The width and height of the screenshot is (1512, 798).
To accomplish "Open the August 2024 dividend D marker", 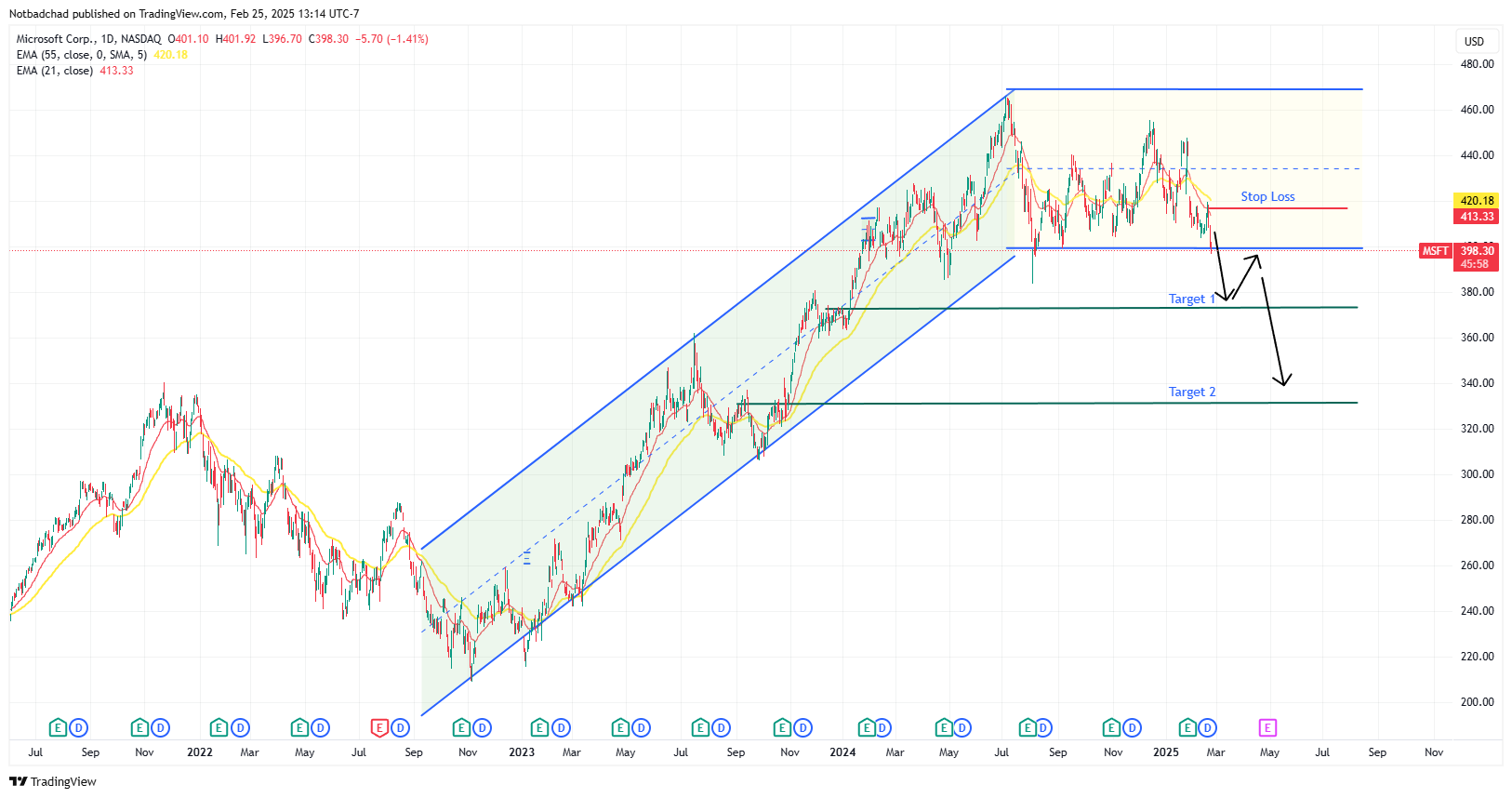I will [x=1043, y=727].
